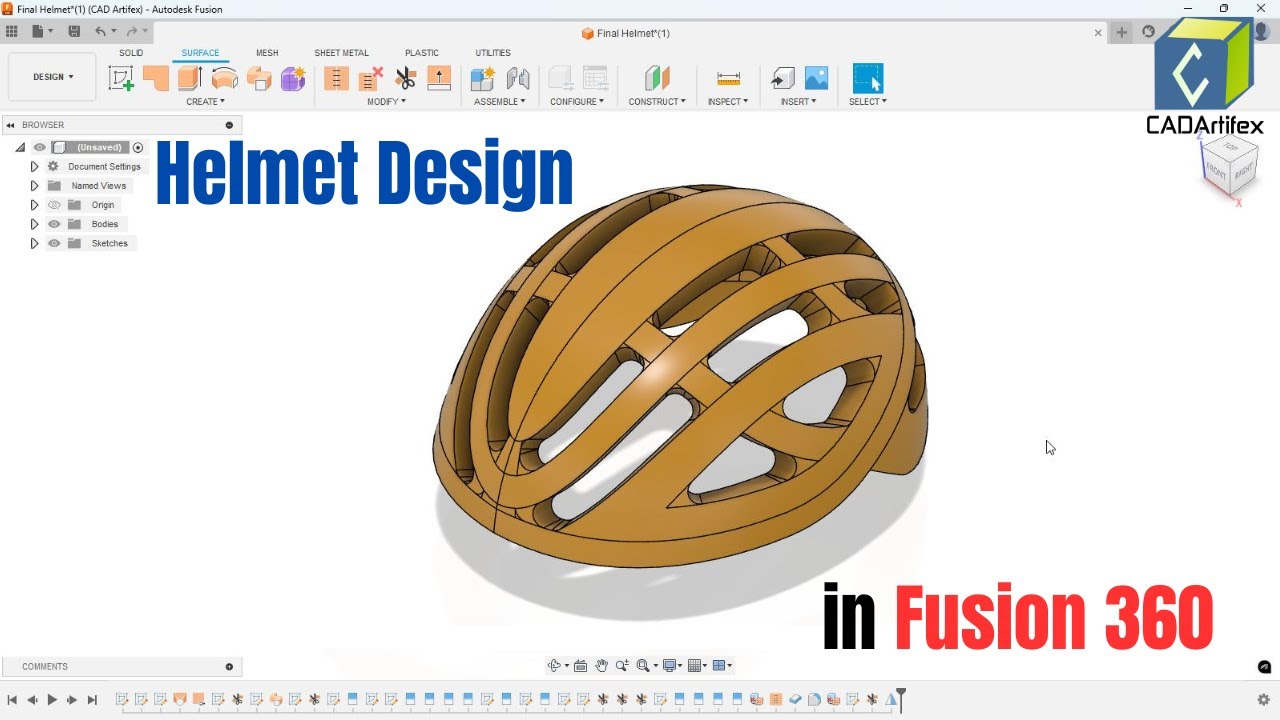Toggle Origin folder visibility eye
1280x720 pixels.
point(54,205)
